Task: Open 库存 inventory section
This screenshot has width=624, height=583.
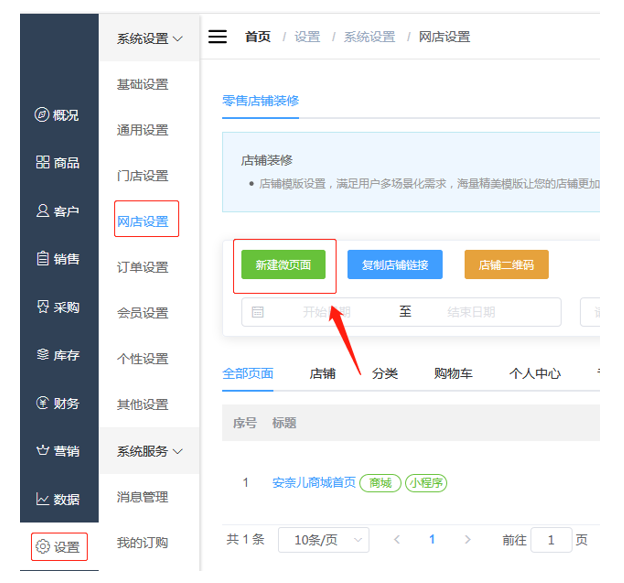Action: (57, 355)
